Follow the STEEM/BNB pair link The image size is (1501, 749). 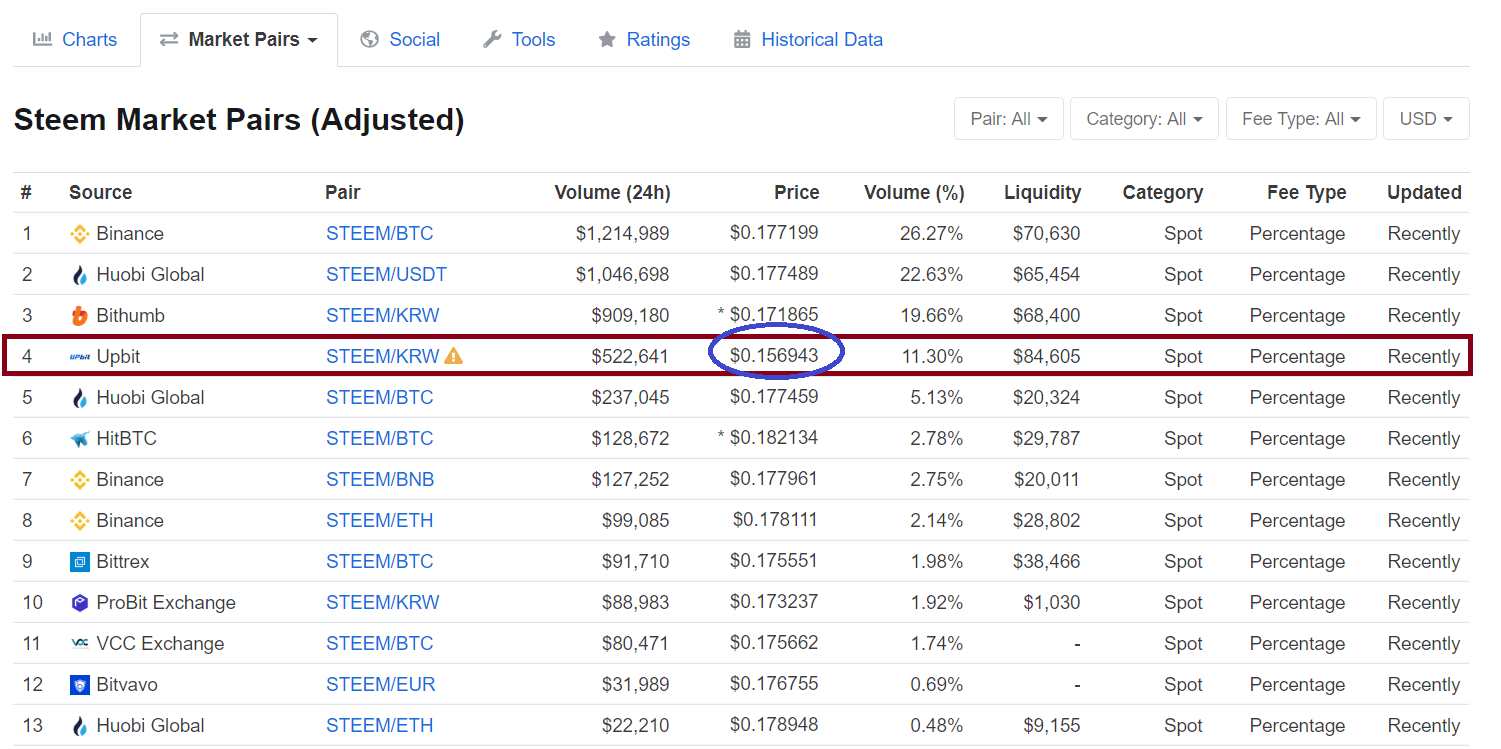[x=380, y=480]
